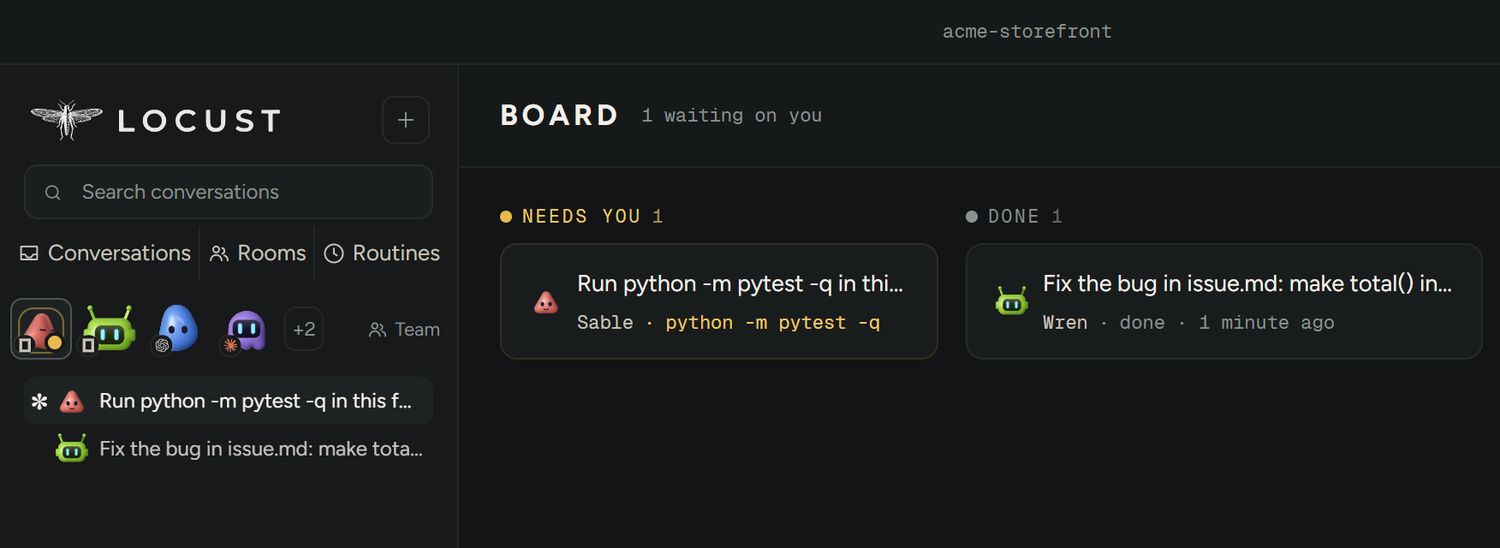Viewport: 1500px width, 548px height.
Task: Show the +2 more agents
Action: [x=304, y=329]
